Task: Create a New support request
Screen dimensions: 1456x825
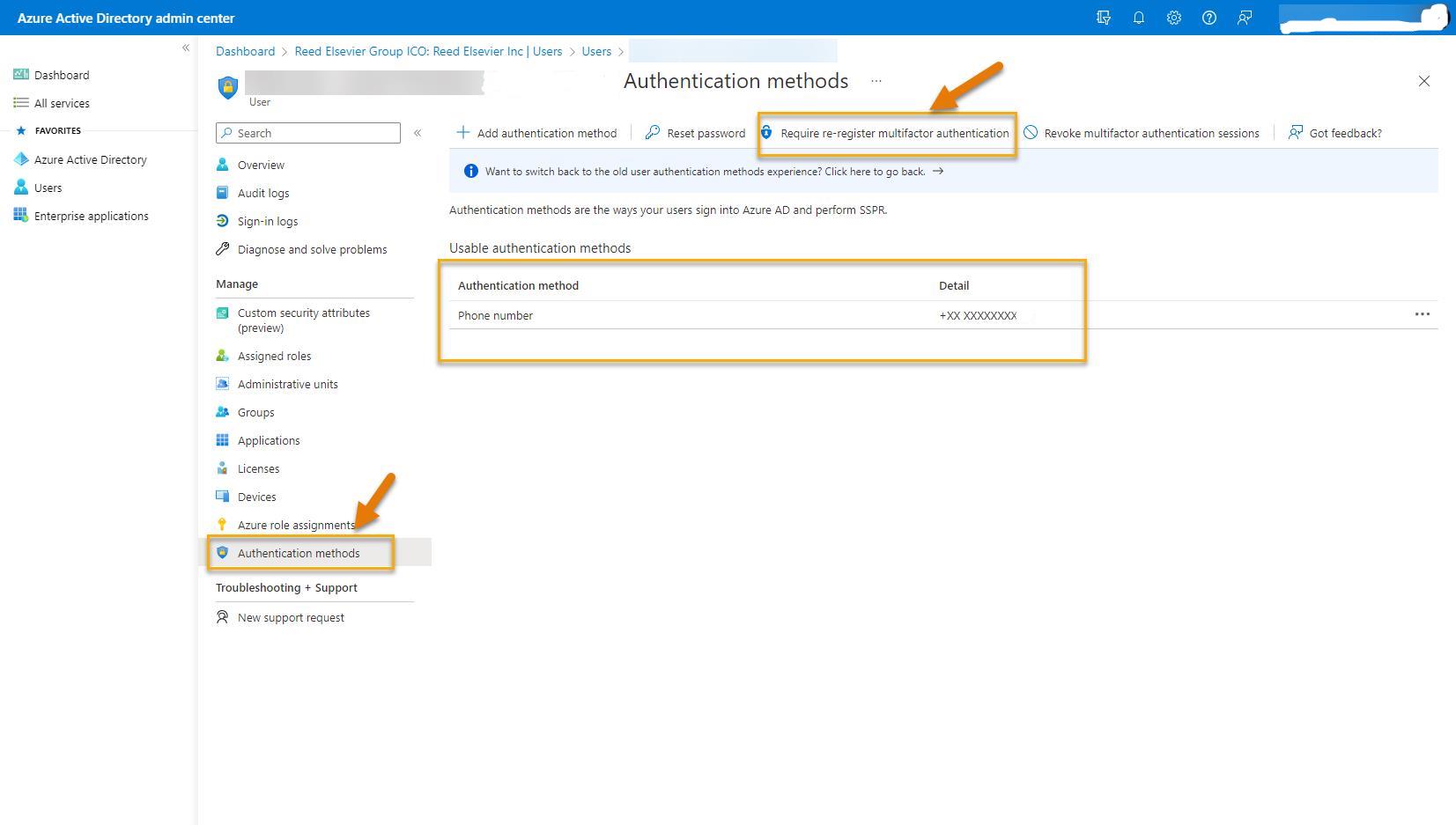Action: 291,617
